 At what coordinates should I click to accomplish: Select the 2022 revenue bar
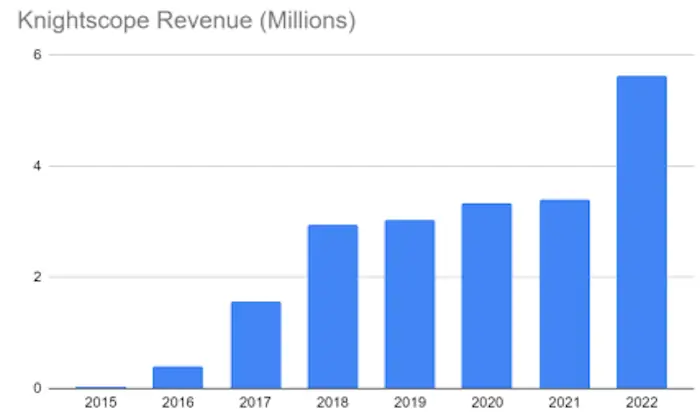(x=641, y=232)
